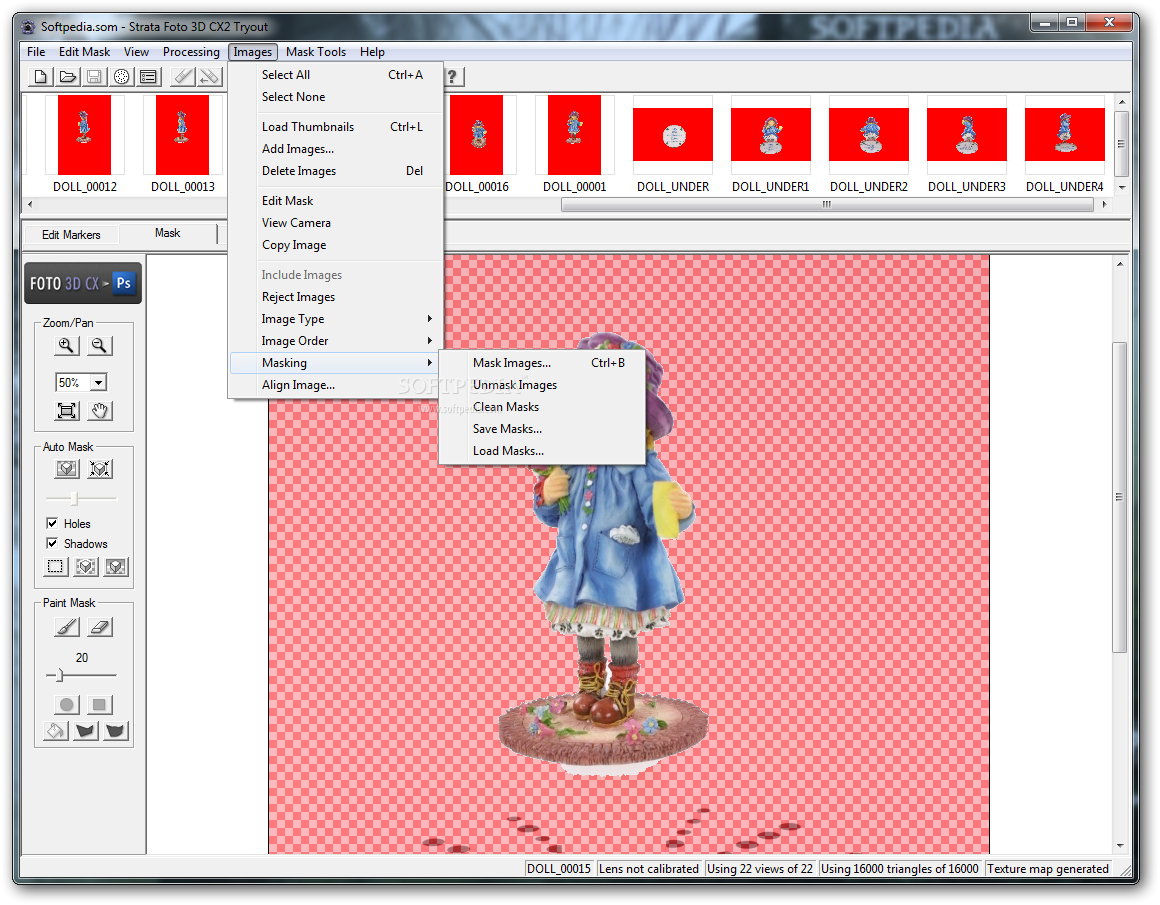Choose the square brush shape
The height and width of the screenshot is (905, 1160).
[x=100, y=704]
